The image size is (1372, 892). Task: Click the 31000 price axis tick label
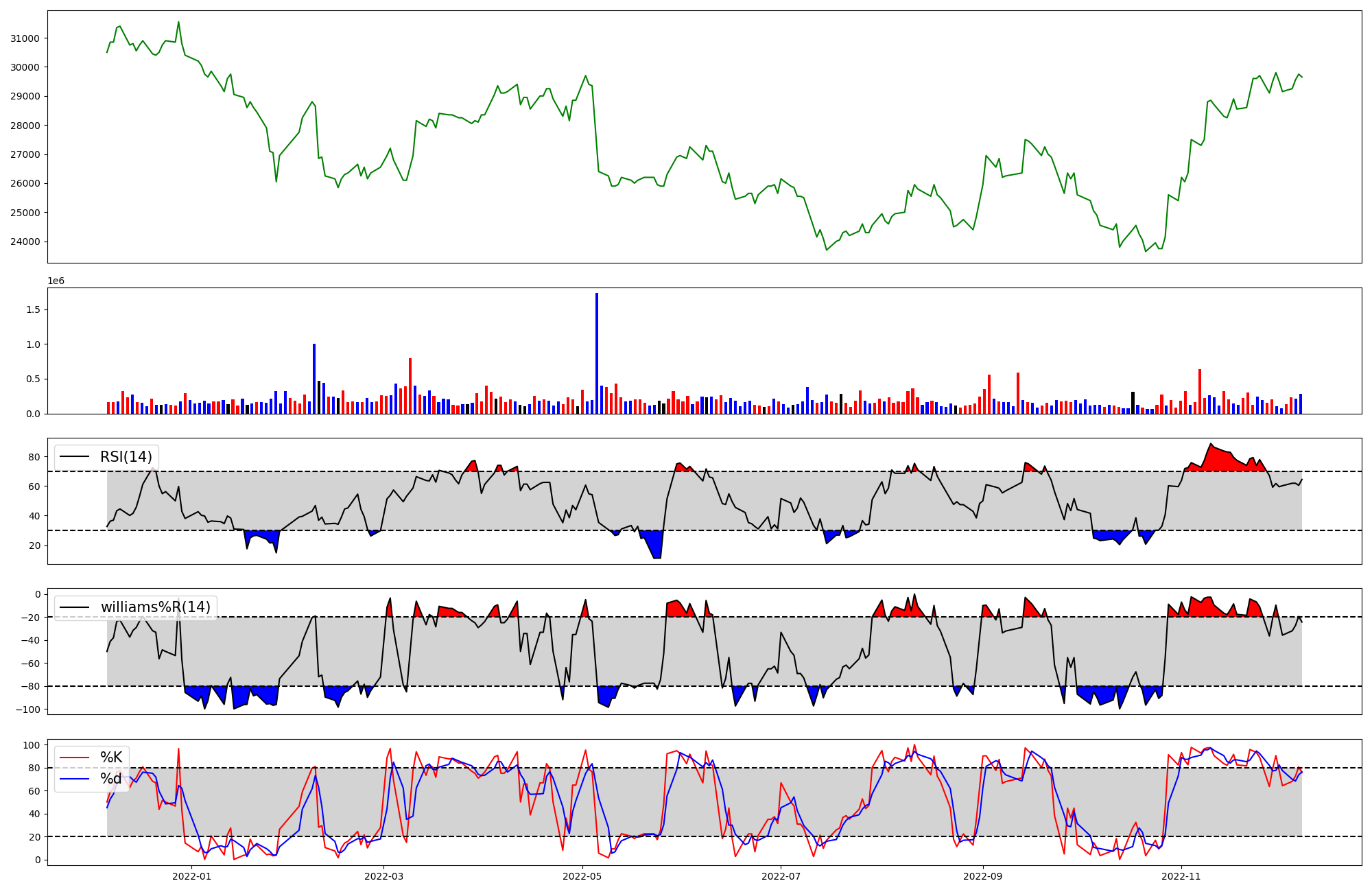tap(25, 38)
